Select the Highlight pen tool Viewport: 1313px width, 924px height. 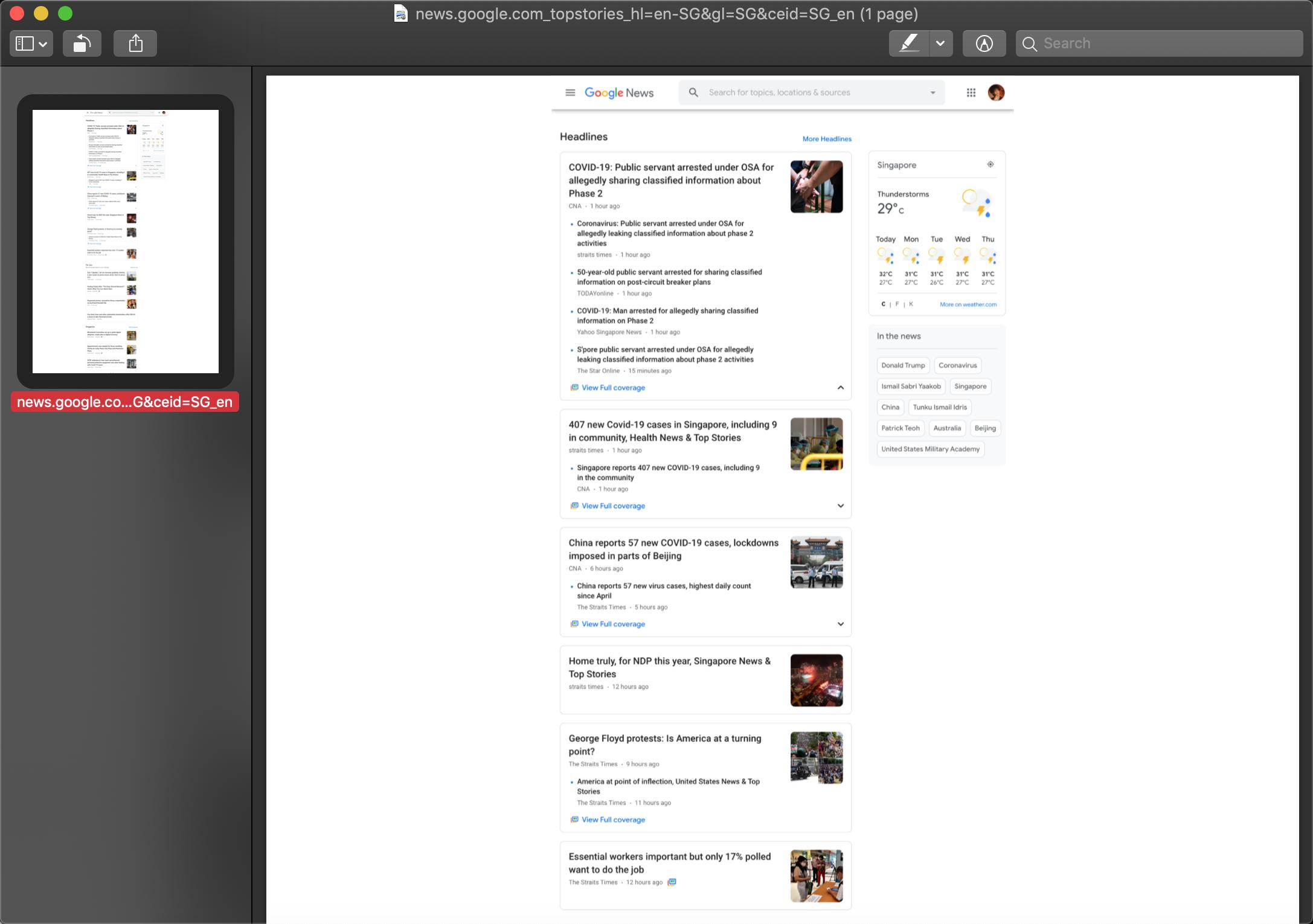tap(909, 43)
